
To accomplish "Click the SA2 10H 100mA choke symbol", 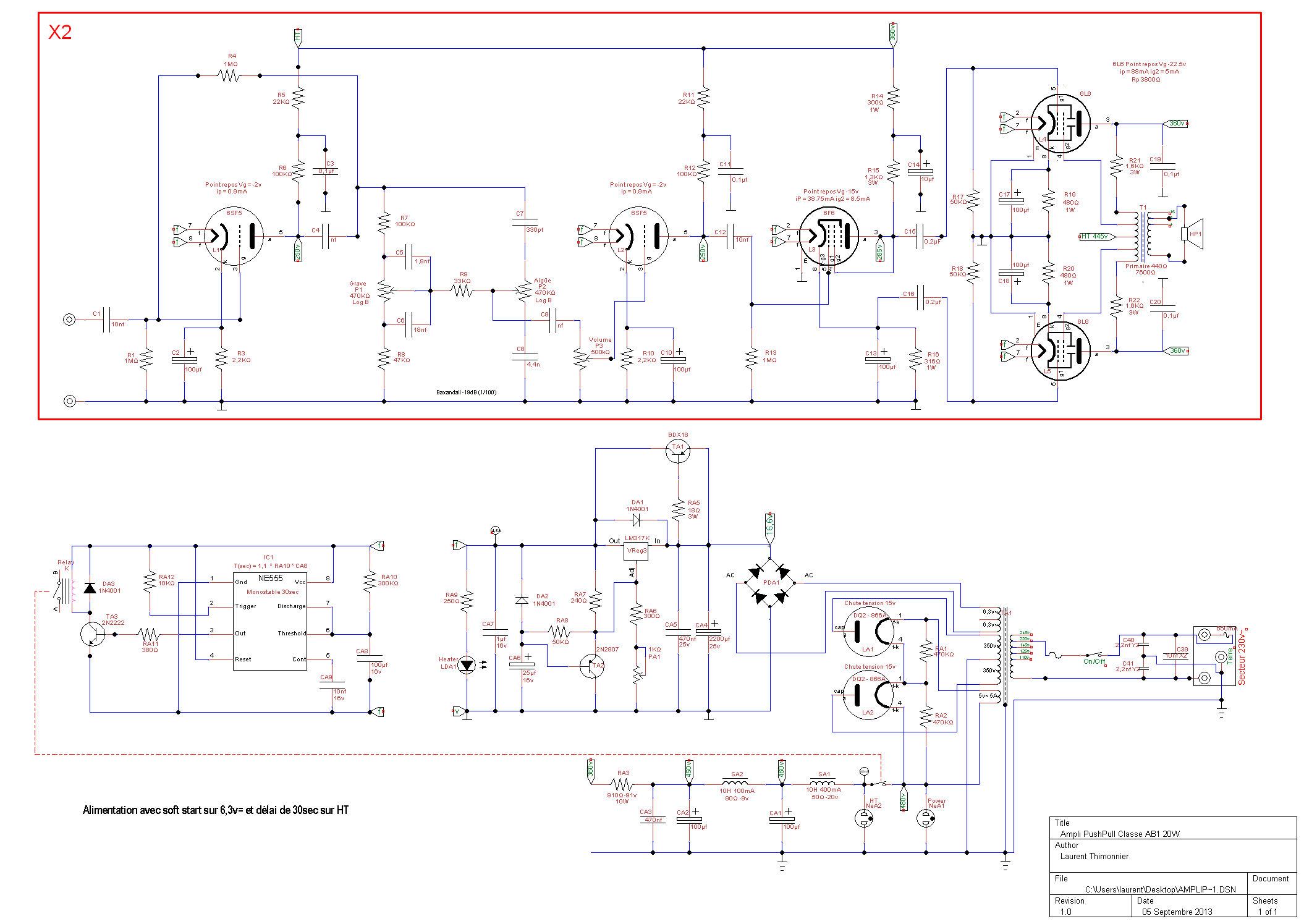I will [x=735, y=782].
